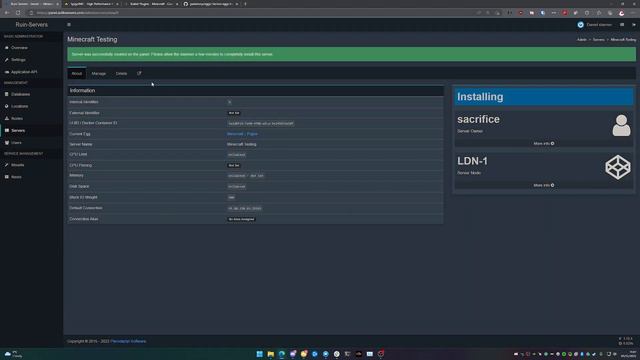Click the Servers breadcrumb link
The width and height of the screenshot is (640, 360).
[x=598, y=40]
